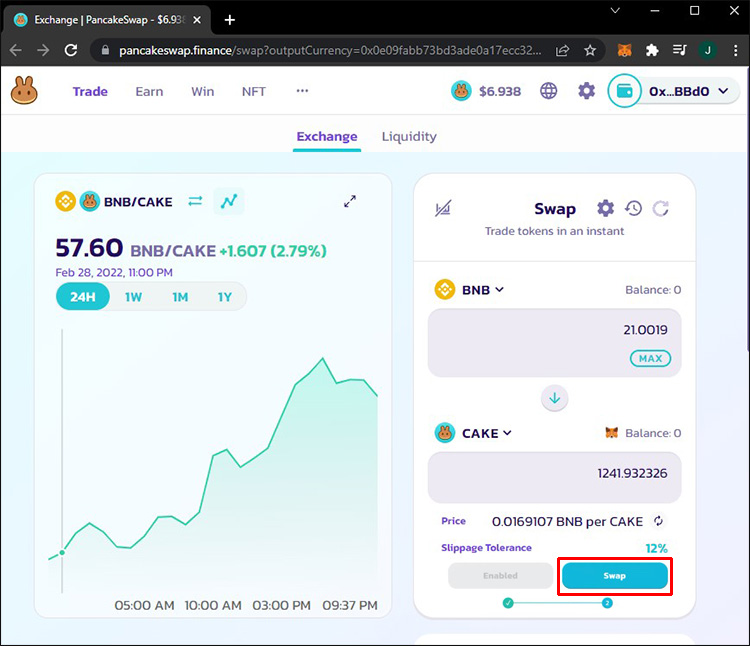Screen dimensions: 750x646
Task: Click the green checkmark step one indicator
Action: click(x=508, y=603)
